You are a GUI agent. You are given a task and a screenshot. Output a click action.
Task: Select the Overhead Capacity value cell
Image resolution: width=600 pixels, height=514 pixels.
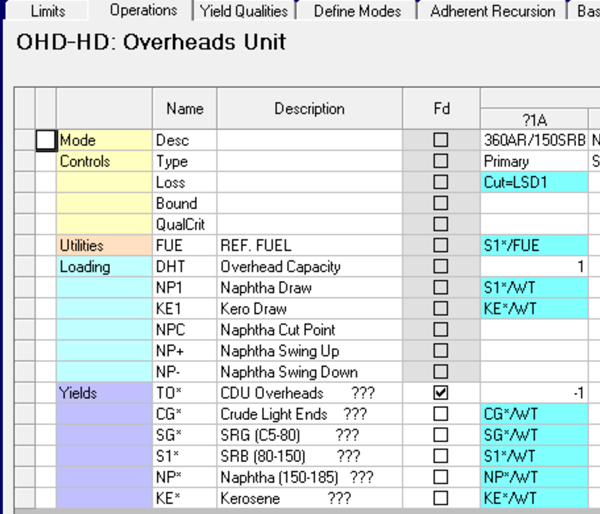(x=534, y=267)
